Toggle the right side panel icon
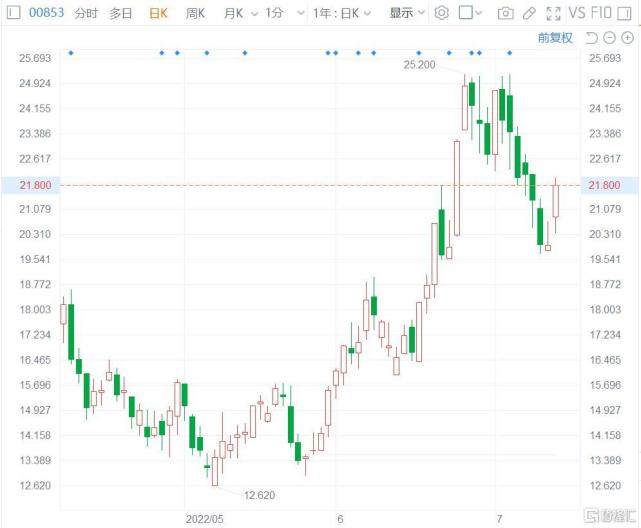The height and width of the screenshot is (528, 641). coord(624,13)
